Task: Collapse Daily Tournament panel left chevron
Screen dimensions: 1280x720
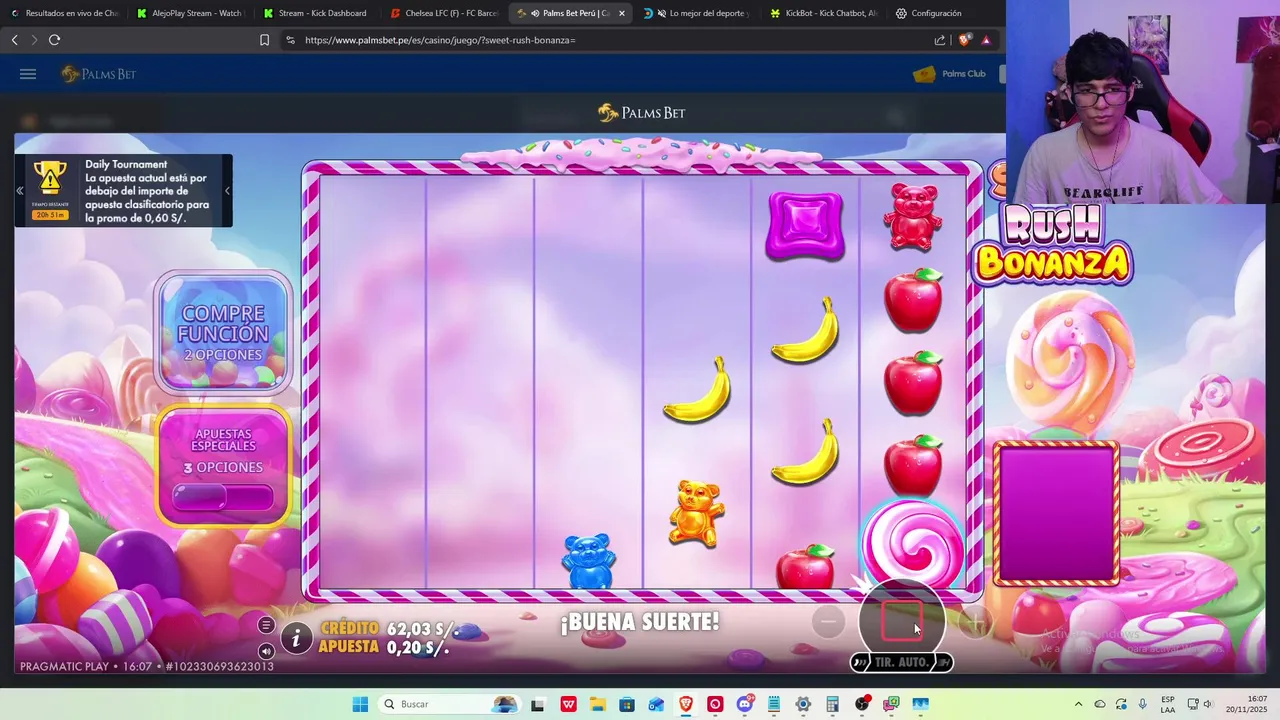Action: pos(19,190)
